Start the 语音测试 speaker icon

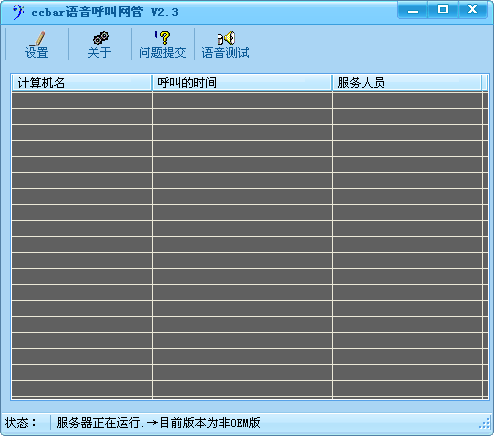coord(226,38)
